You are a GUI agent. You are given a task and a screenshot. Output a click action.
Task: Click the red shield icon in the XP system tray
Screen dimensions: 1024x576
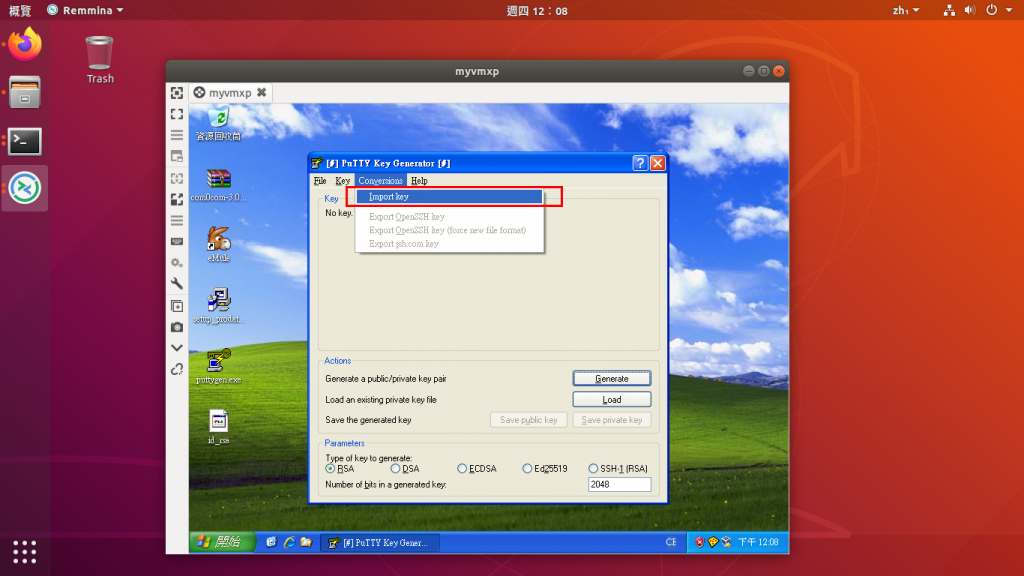point(699,543)
